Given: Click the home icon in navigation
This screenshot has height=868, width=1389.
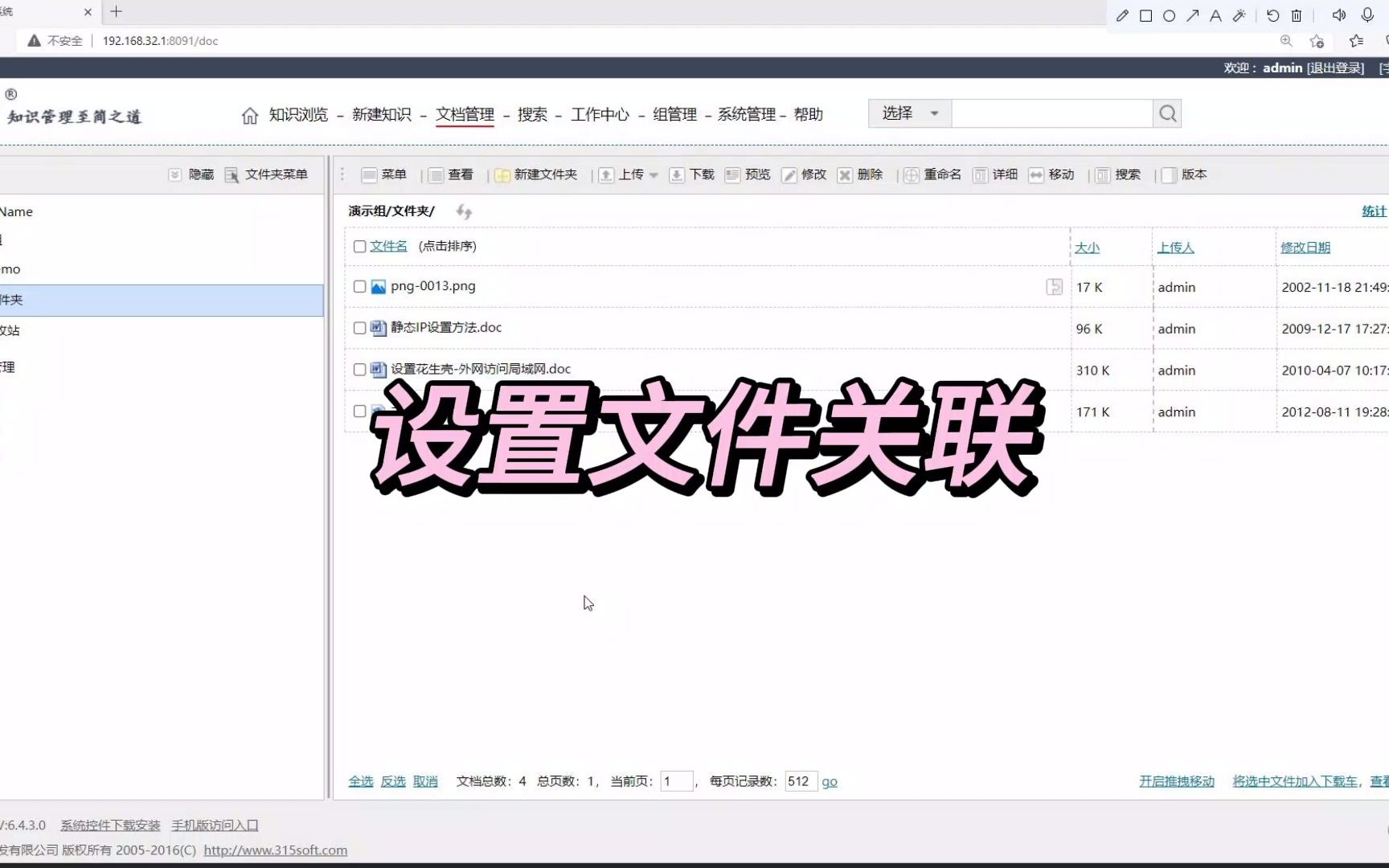Looking at the screenshot, I should pyautogui.click(x=250, y=115).
